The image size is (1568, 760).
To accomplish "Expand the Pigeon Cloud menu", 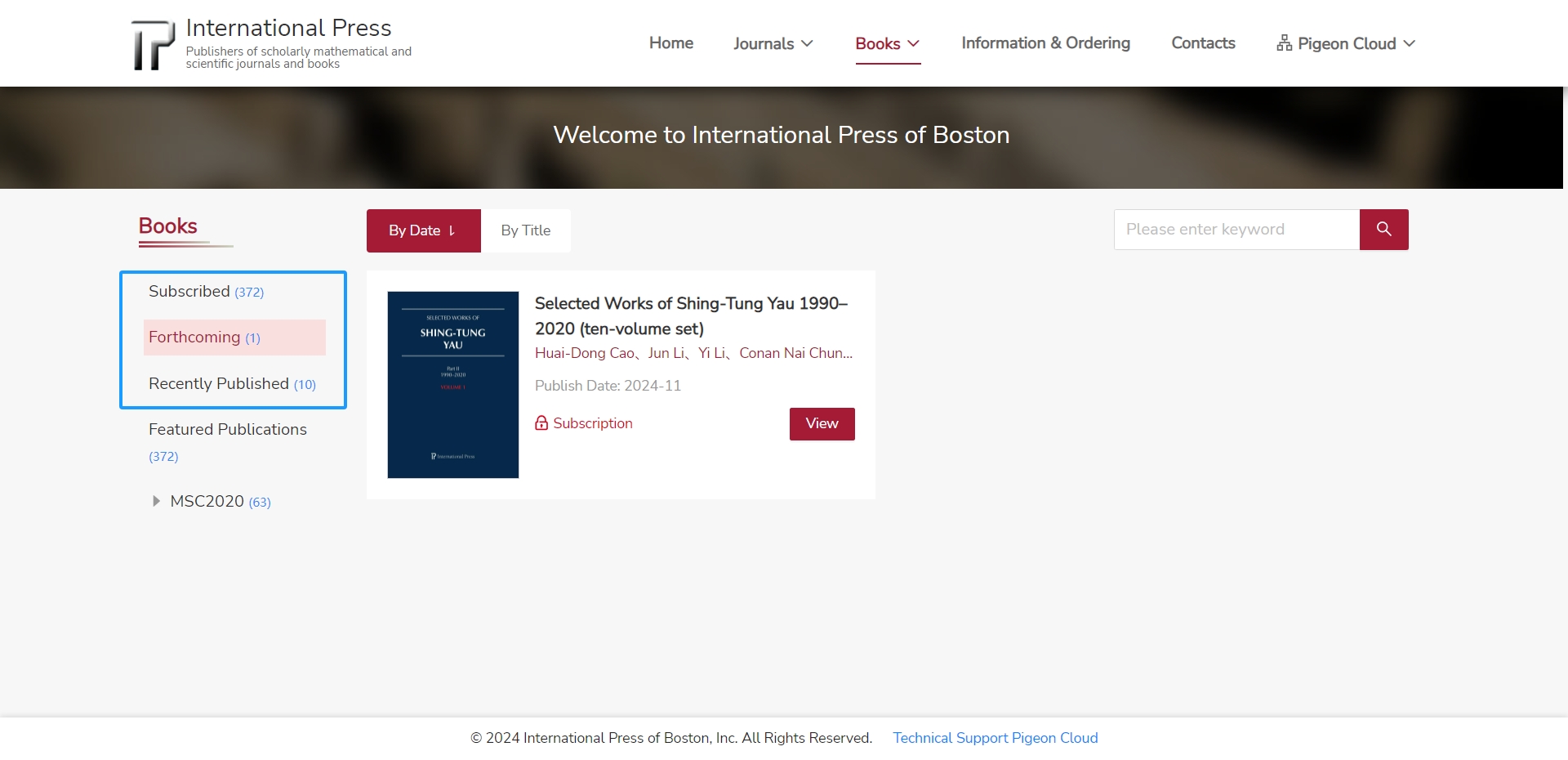I will [1346, 43].
